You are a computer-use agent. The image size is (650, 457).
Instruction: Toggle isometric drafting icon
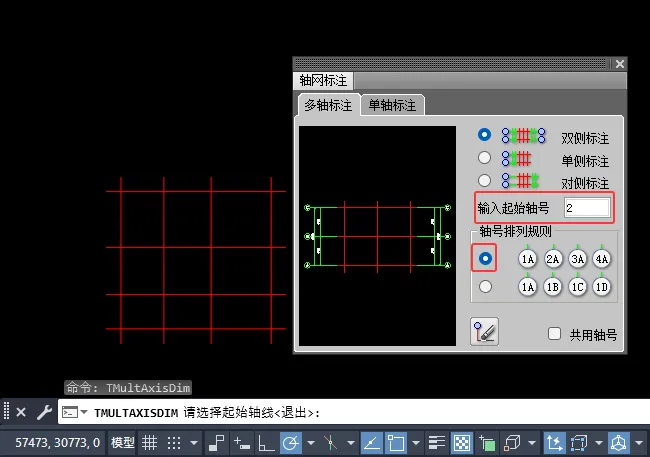click(330, 443)
